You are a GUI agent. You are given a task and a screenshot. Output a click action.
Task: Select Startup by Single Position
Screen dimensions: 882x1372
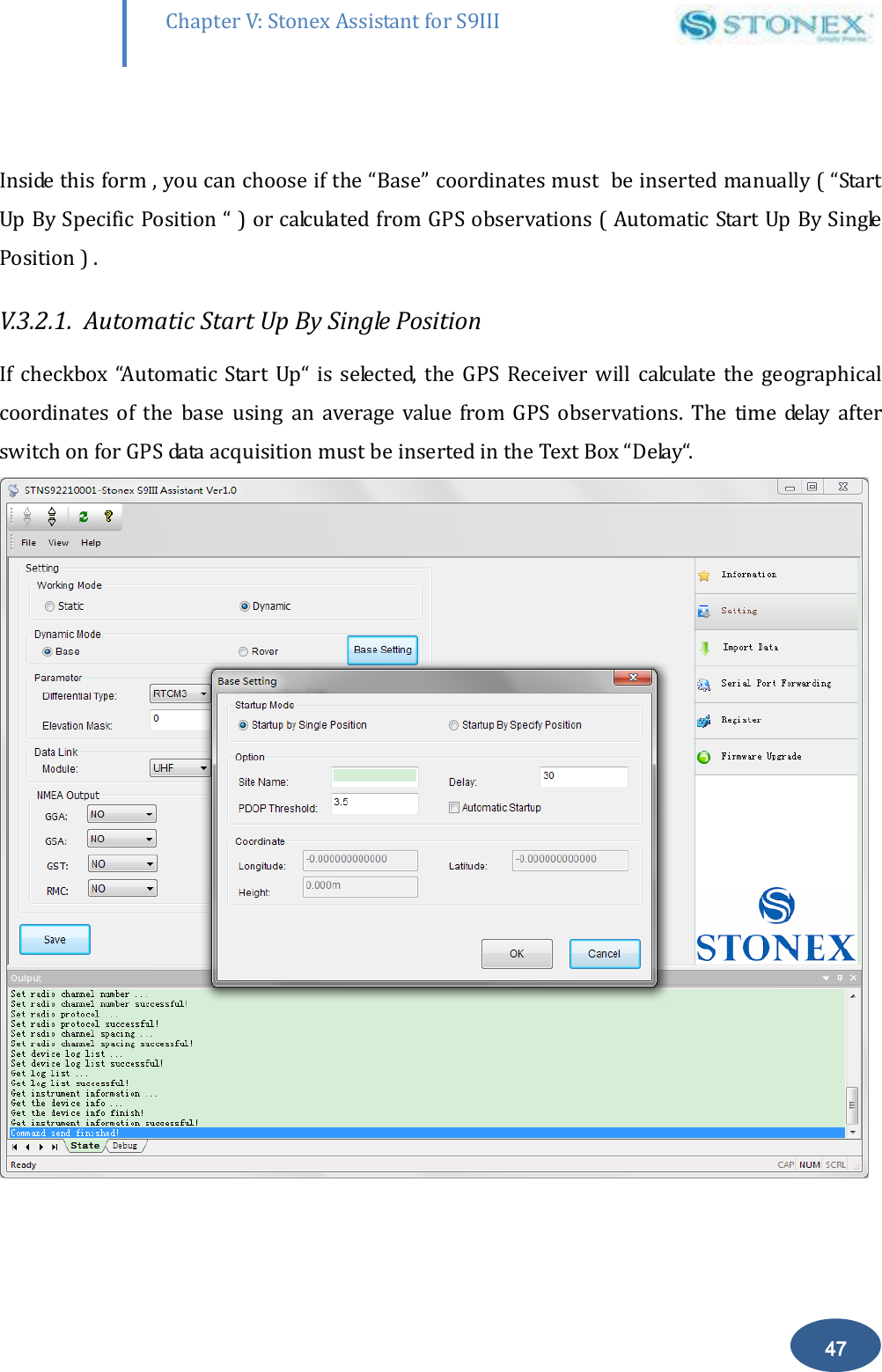[242, 724]
